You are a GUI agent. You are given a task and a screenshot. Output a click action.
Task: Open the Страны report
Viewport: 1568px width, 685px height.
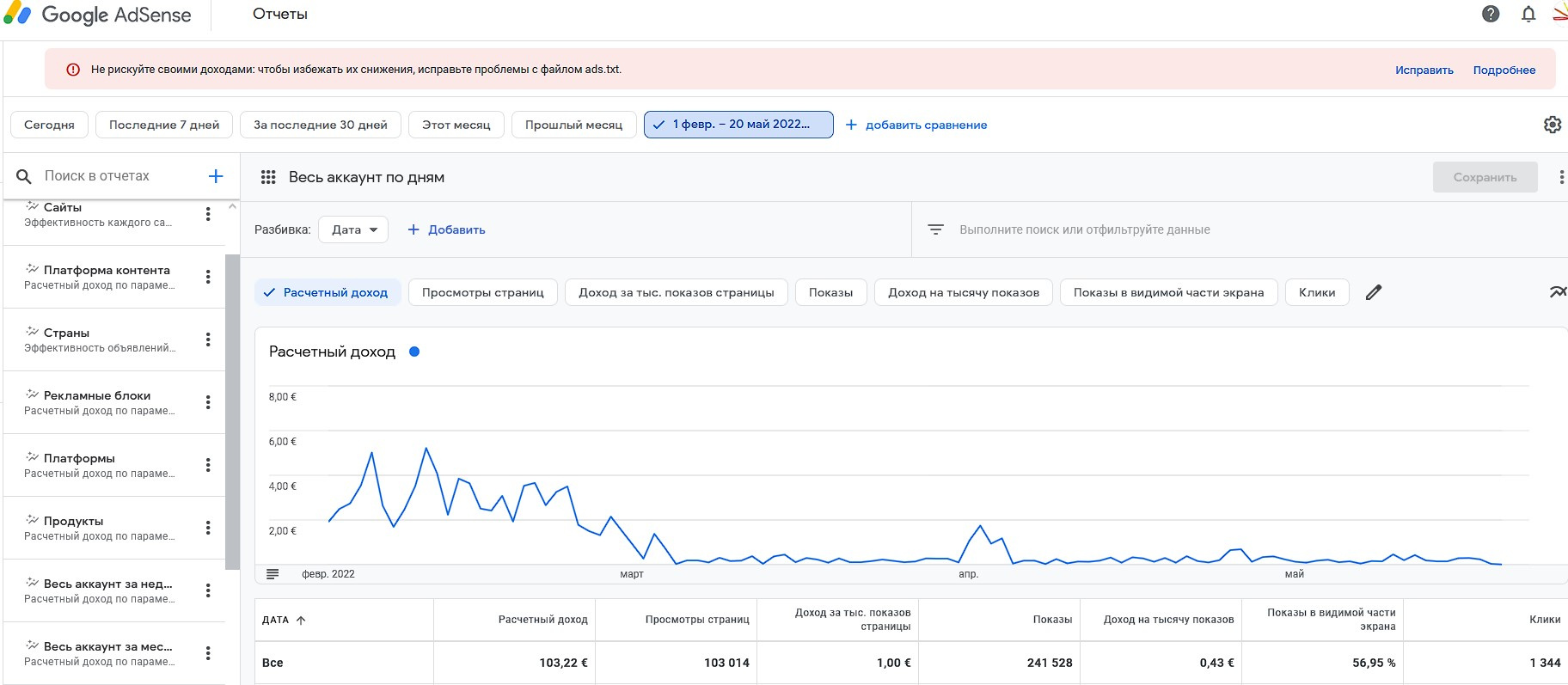click(98, 339)
